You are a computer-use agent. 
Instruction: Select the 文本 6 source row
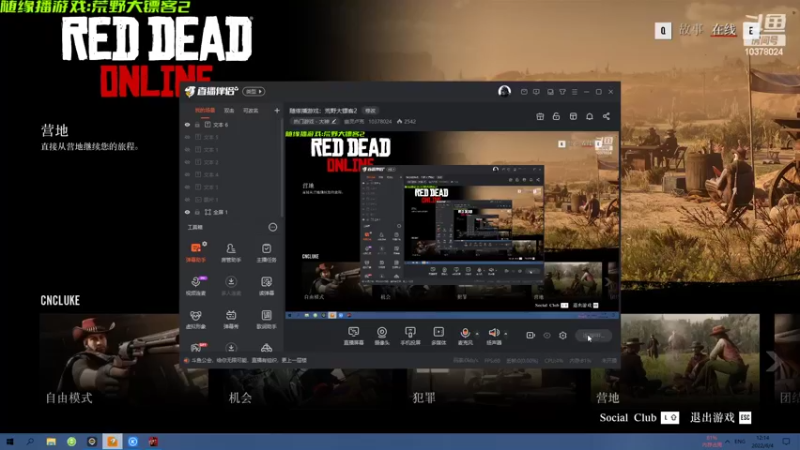[231, 124]
